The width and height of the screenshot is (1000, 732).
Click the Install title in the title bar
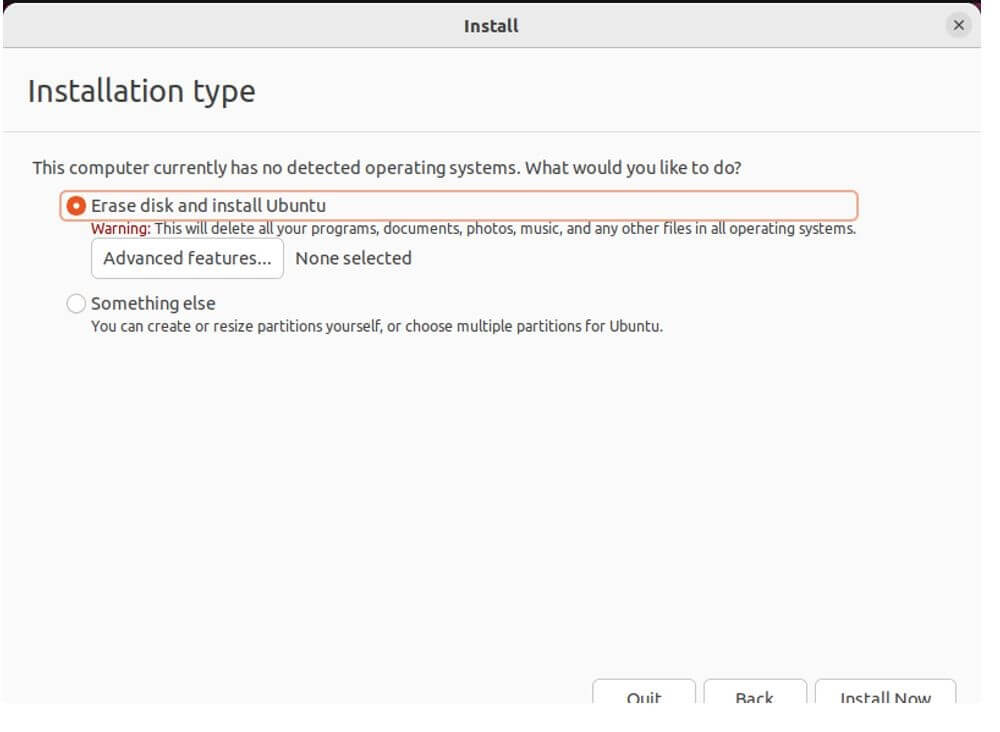click(x=491, y=26)
